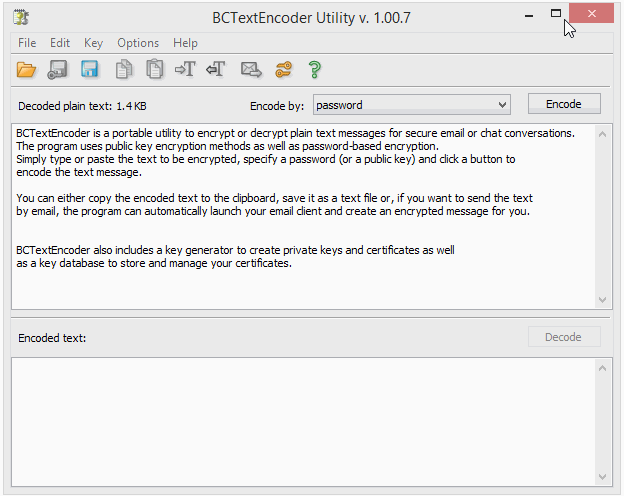
Task: Minimize the BCTextEncoder window
Action: pyautogui.click(x=529, y=16)
